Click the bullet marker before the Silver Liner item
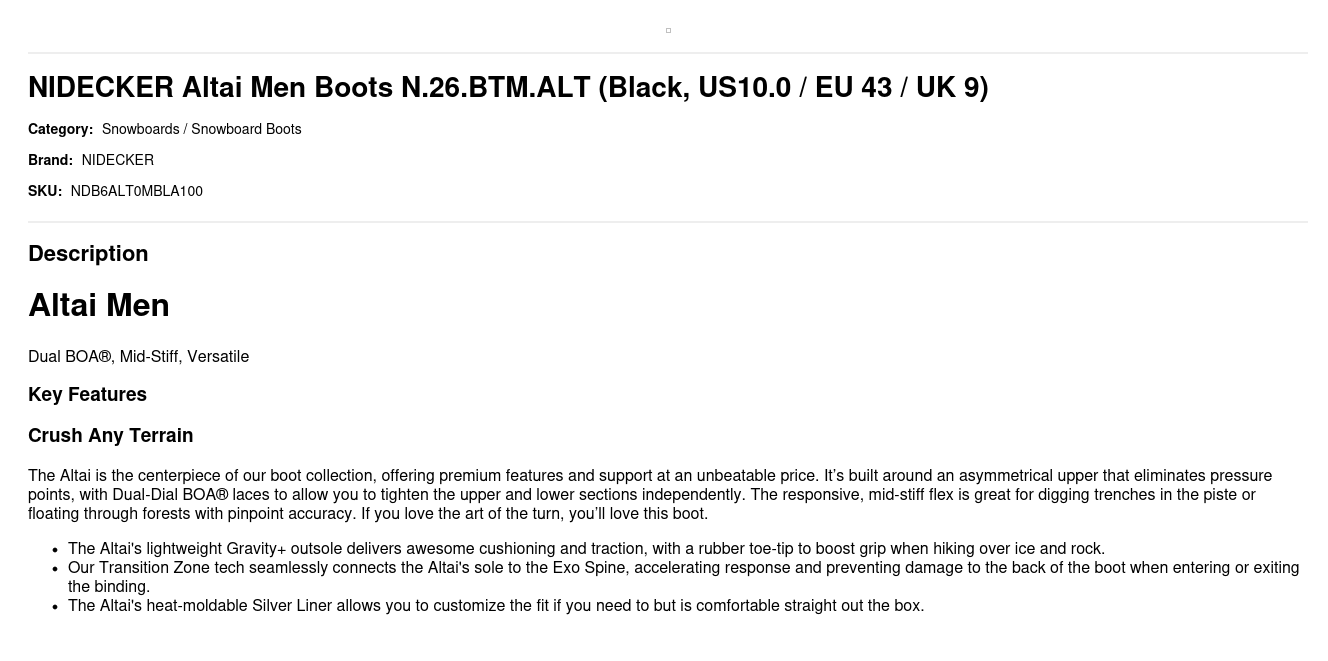 [55, 607]
